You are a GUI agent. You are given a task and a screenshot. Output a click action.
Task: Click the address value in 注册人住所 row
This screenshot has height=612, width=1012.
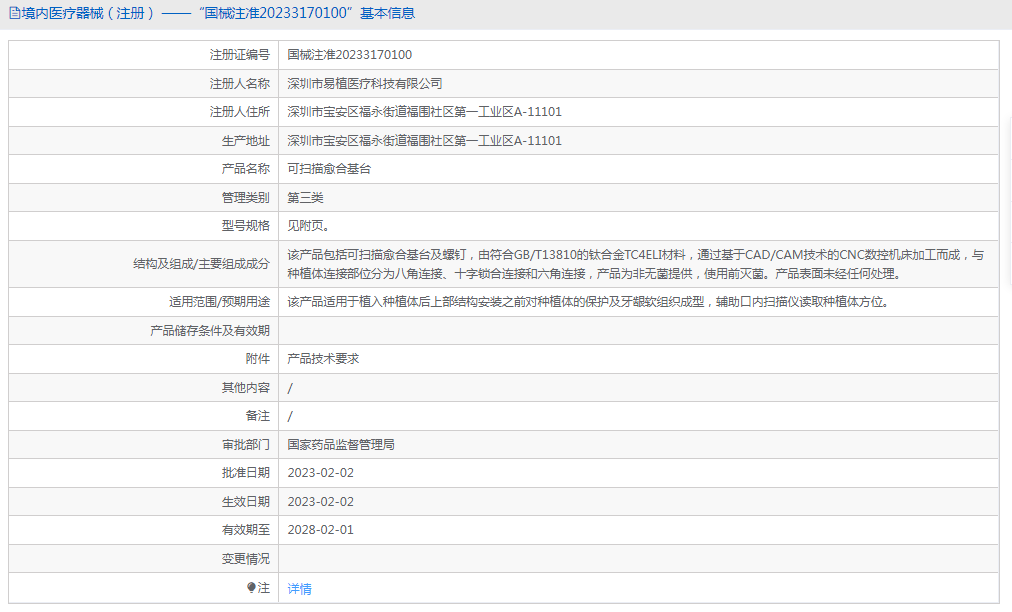tap(425, 112)
